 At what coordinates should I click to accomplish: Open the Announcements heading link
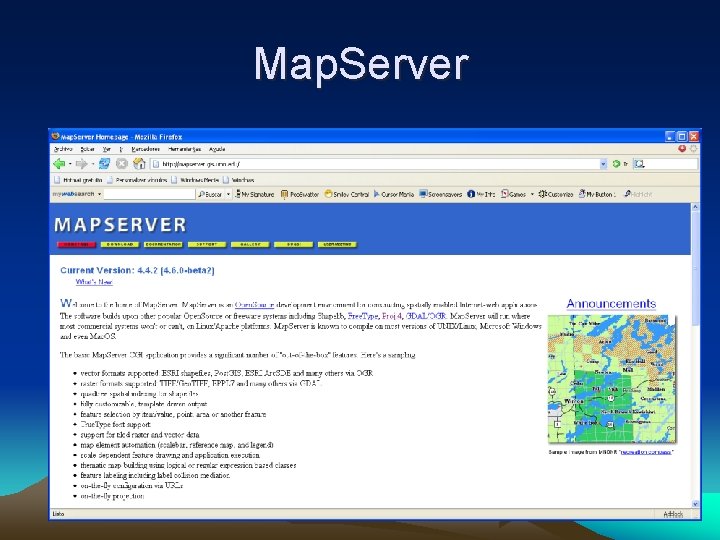(x=611, y=304)
